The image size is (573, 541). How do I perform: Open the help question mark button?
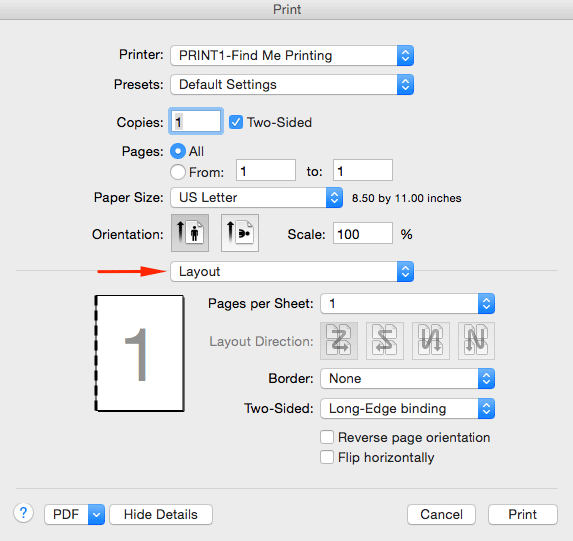point(24,513)
